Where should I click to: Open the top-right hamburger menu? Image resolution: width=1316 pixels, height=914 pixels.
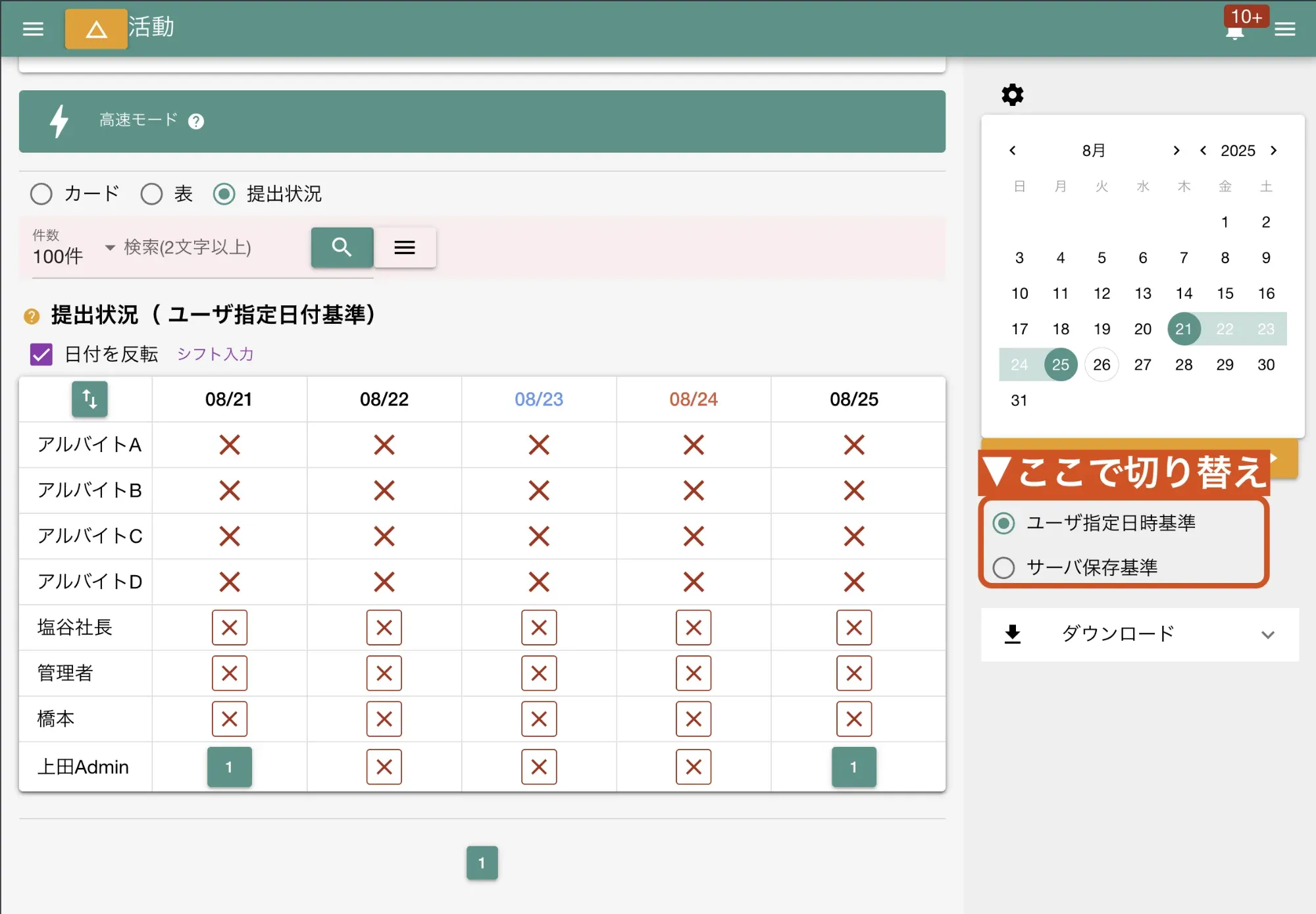tap(1285, 28)
